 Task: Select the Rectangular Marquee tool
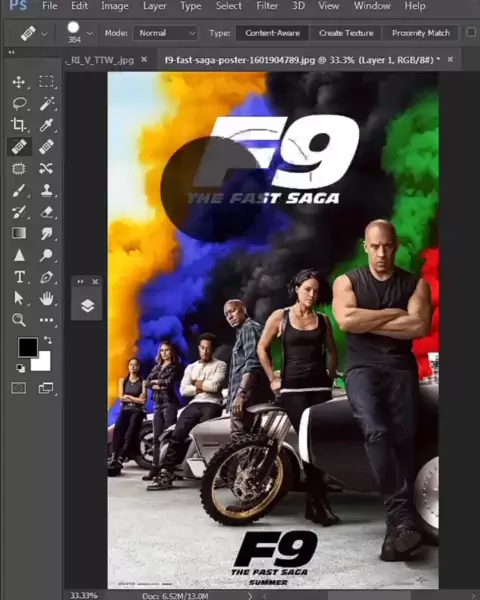coord(46,82)
